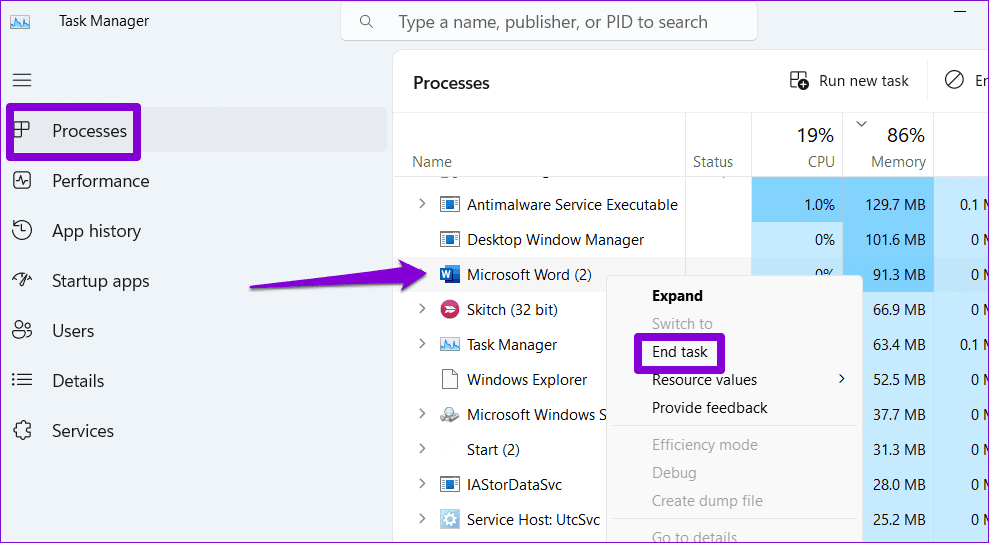The image size is (989, 543).
Task: Click the Service Host: UtcSvc gear icon
Action: [449, 520]
